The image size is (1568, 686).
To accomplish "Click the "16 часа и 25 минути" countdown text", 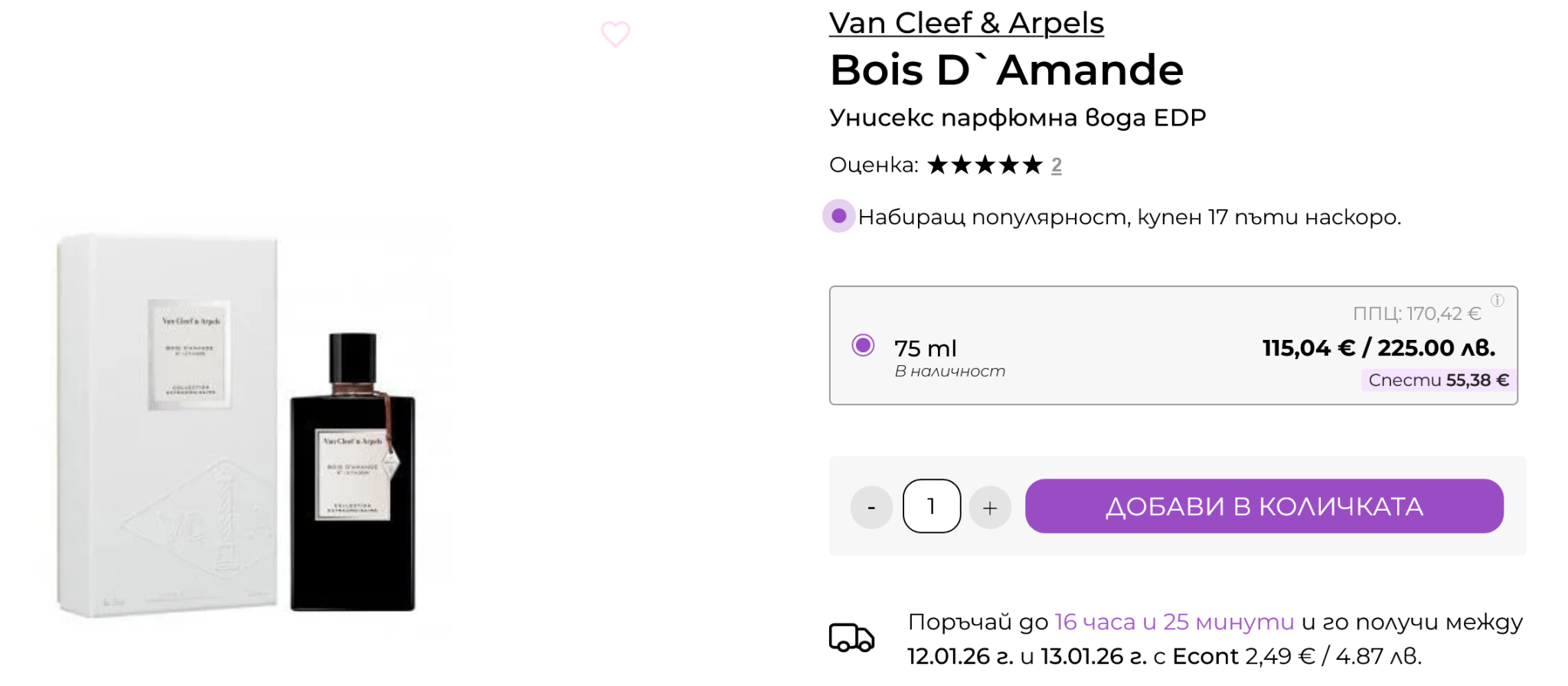I will pos(1174,622).
